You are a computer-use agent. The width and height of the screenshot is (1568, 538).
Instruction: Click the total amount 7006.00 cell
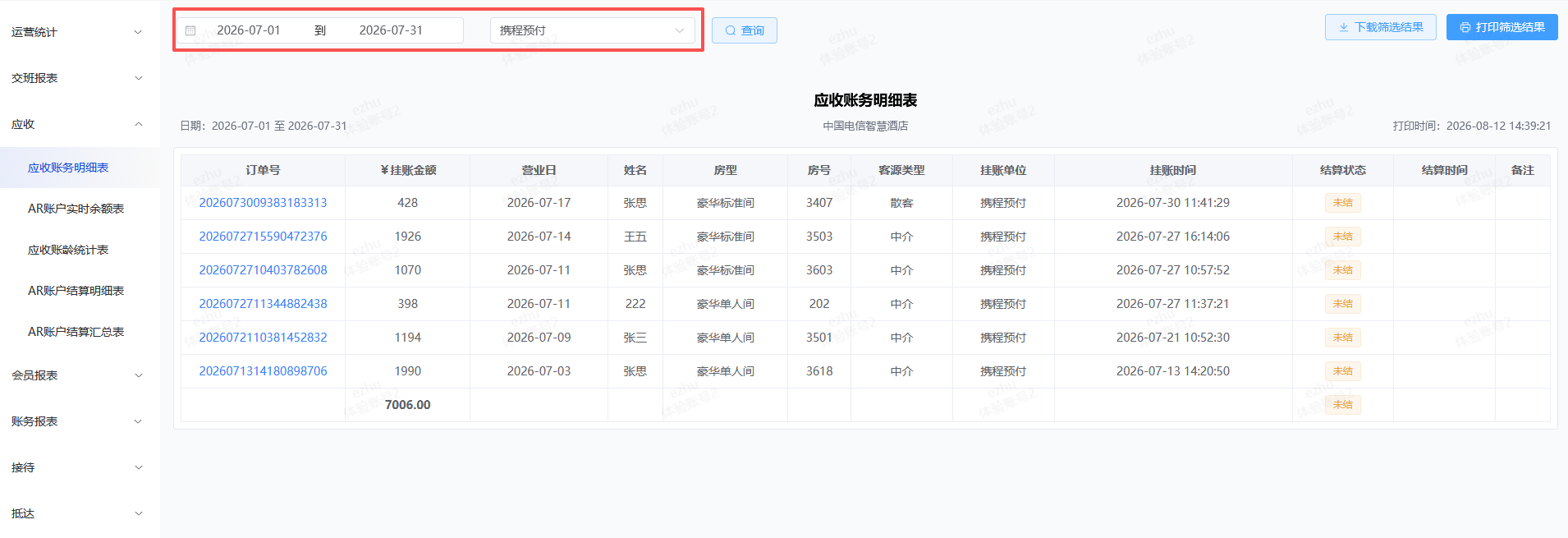(x=407, y=405)
